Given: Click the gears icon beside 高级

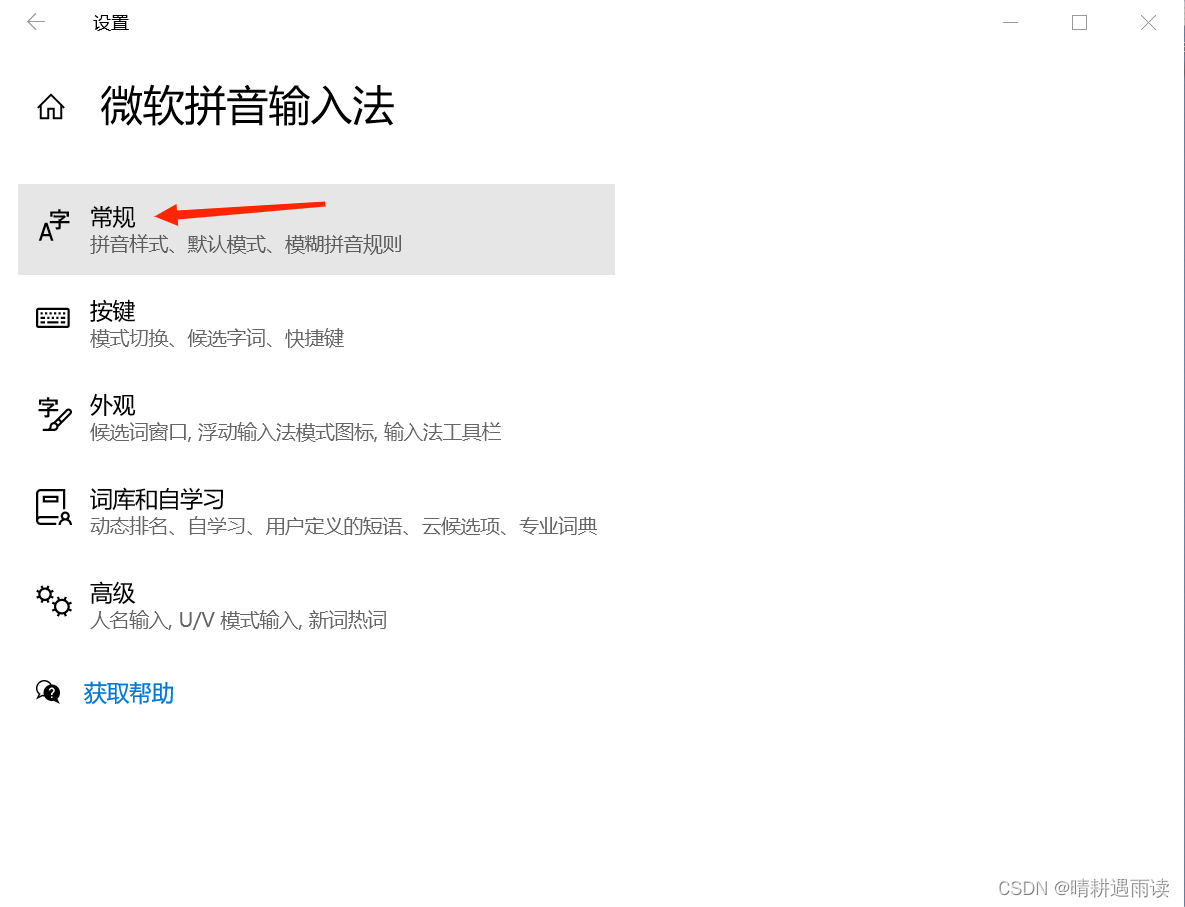Looking at the screenshot, I should 54,601.
